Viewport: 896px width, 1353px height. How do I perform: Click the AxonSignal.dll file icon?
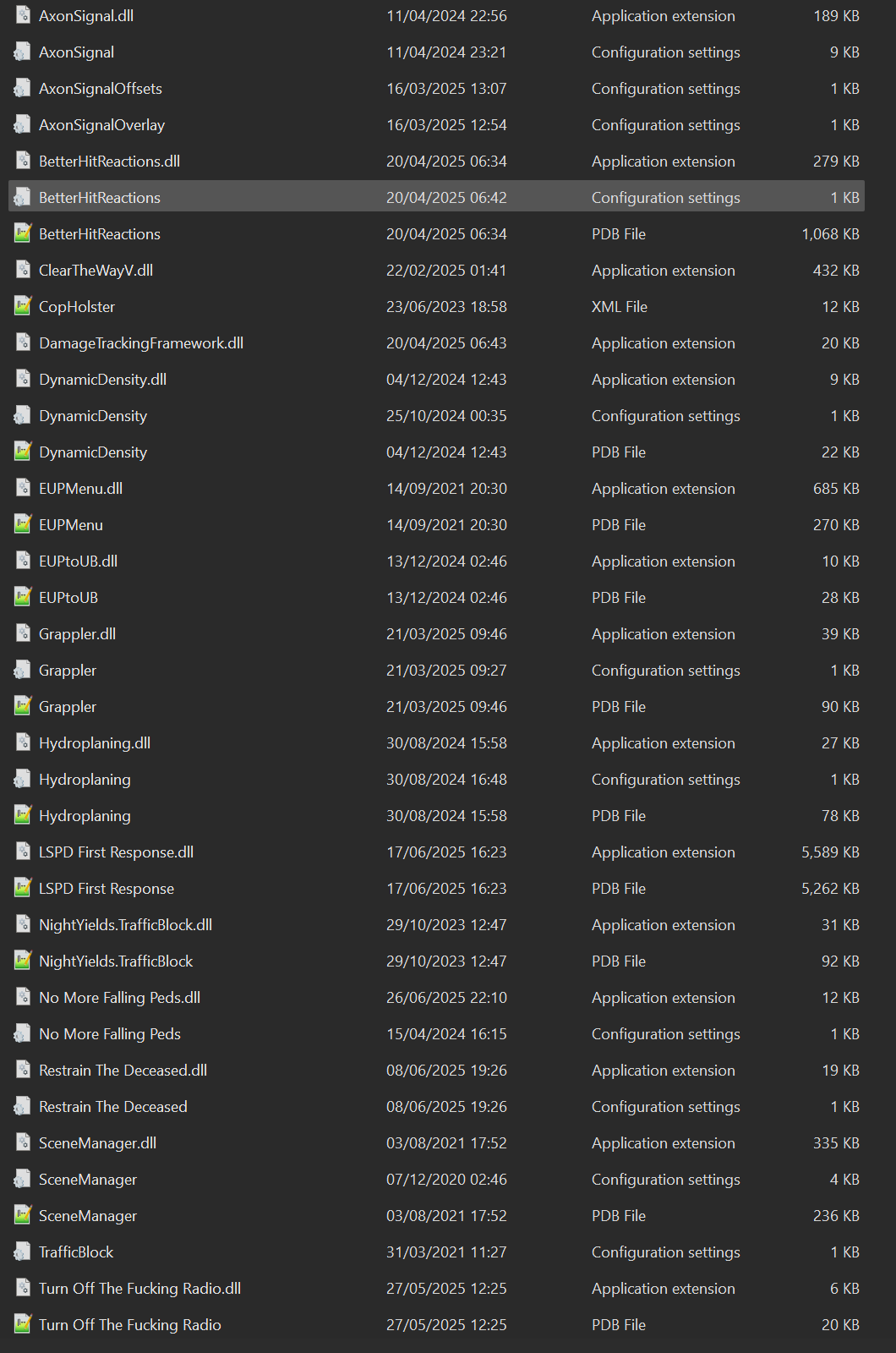pyautogui.click(x=23, y=16)
